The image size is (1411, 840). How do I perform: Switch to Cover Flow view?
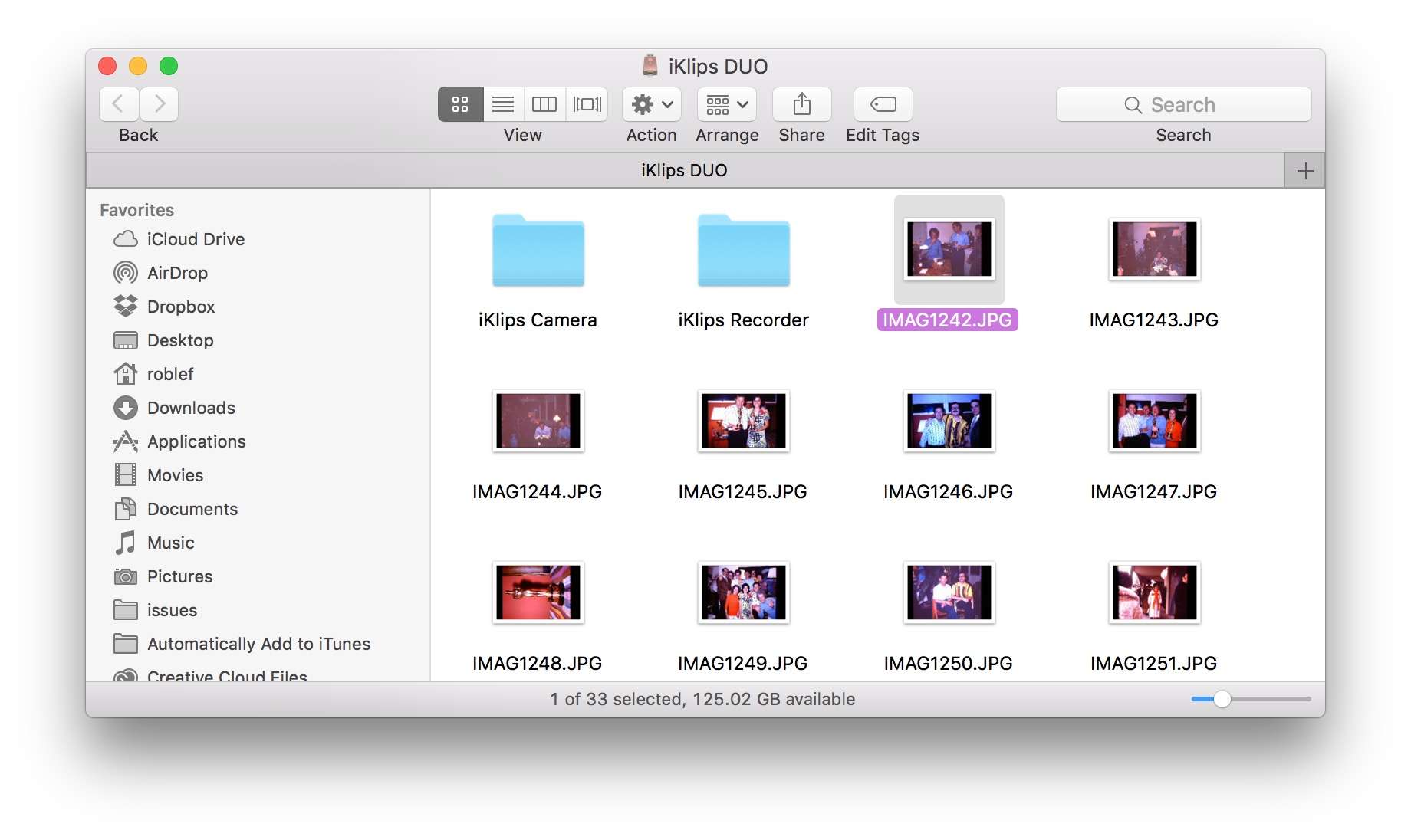pyautogui.click(x=587, y=104)
